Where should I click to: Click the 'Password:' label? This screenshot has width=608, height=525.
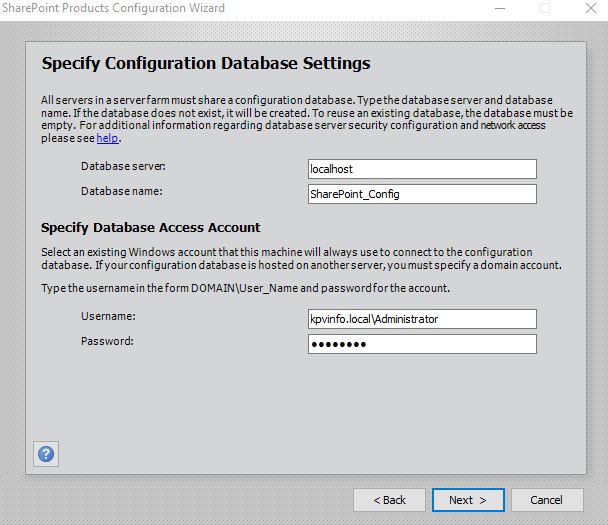click(x=107, y=341)
